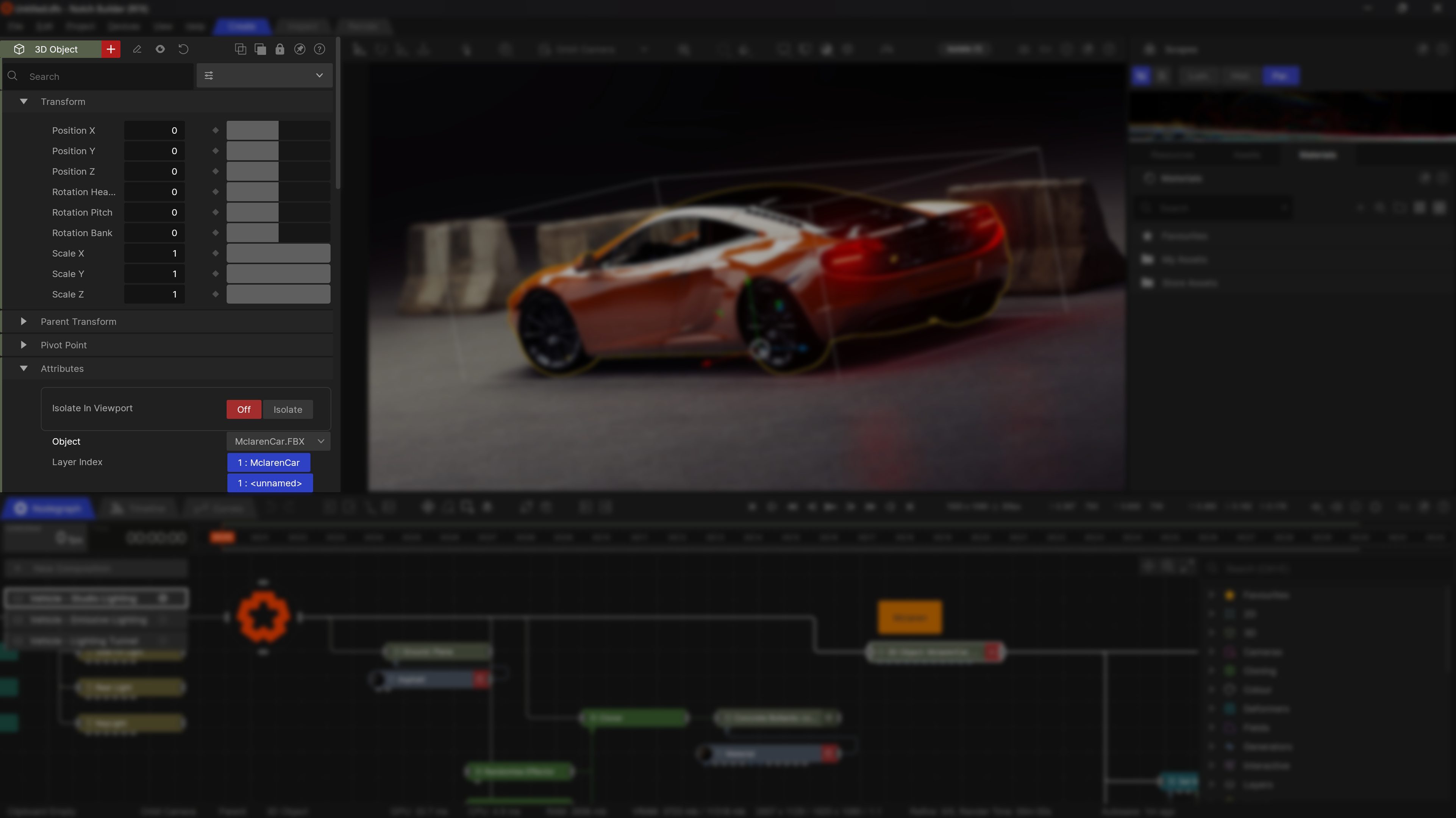Click the circular reset arrow icon
The image size is (1456, 818).
tap(183, 49)
